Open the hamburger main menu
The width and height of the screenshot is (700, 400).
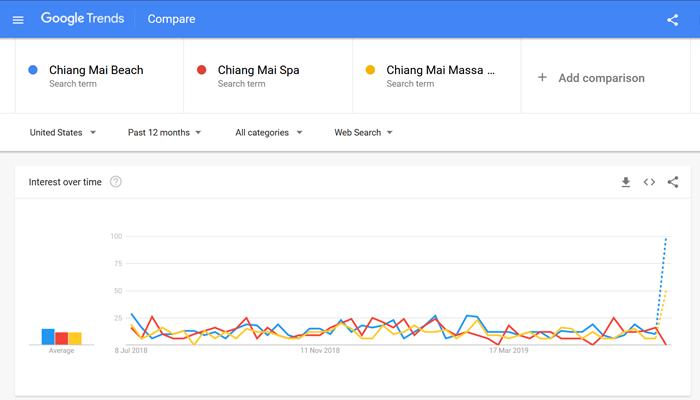point(18,20)
